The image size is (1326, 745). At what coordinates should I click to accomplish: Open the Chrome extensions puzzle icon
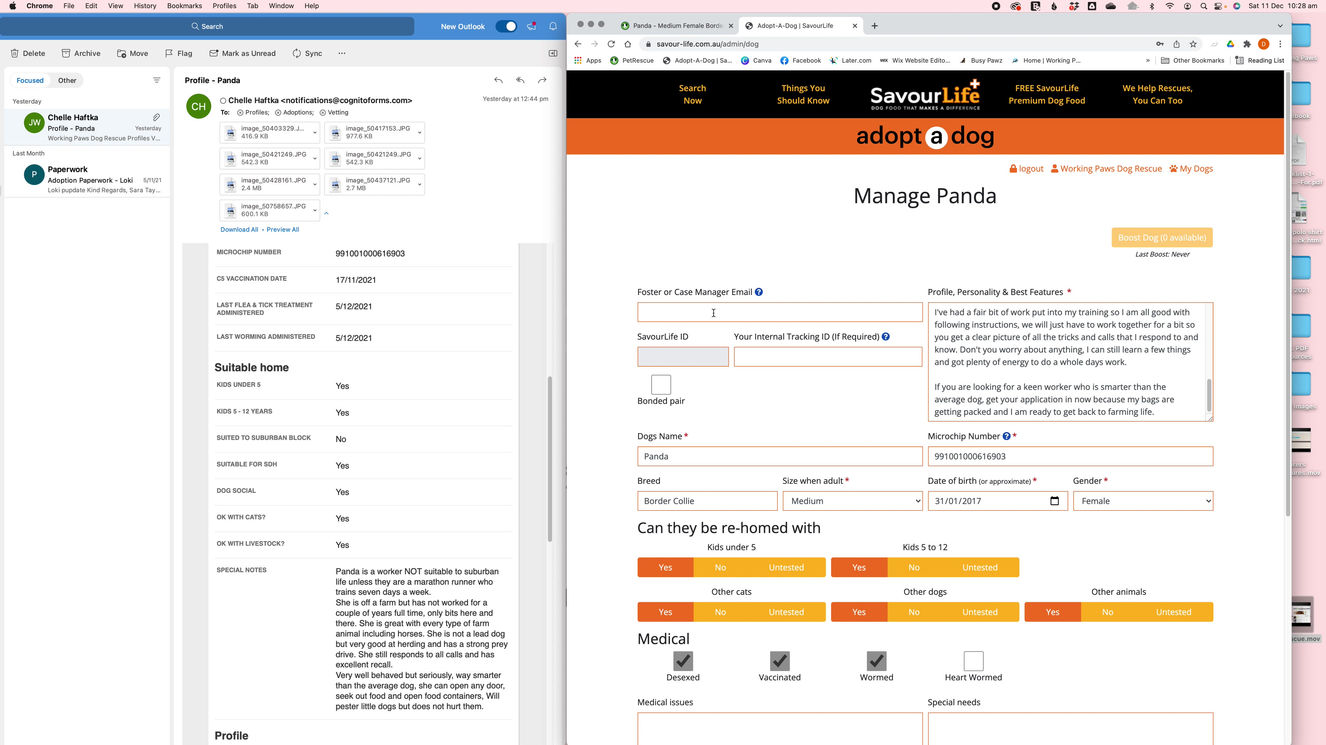[x=1247, y=44]
